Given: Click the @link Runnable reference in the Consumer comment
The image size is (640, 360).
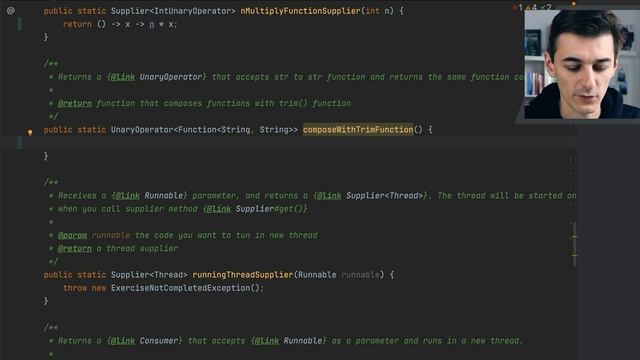Looking at the screenshot, I should coord(289,341).
